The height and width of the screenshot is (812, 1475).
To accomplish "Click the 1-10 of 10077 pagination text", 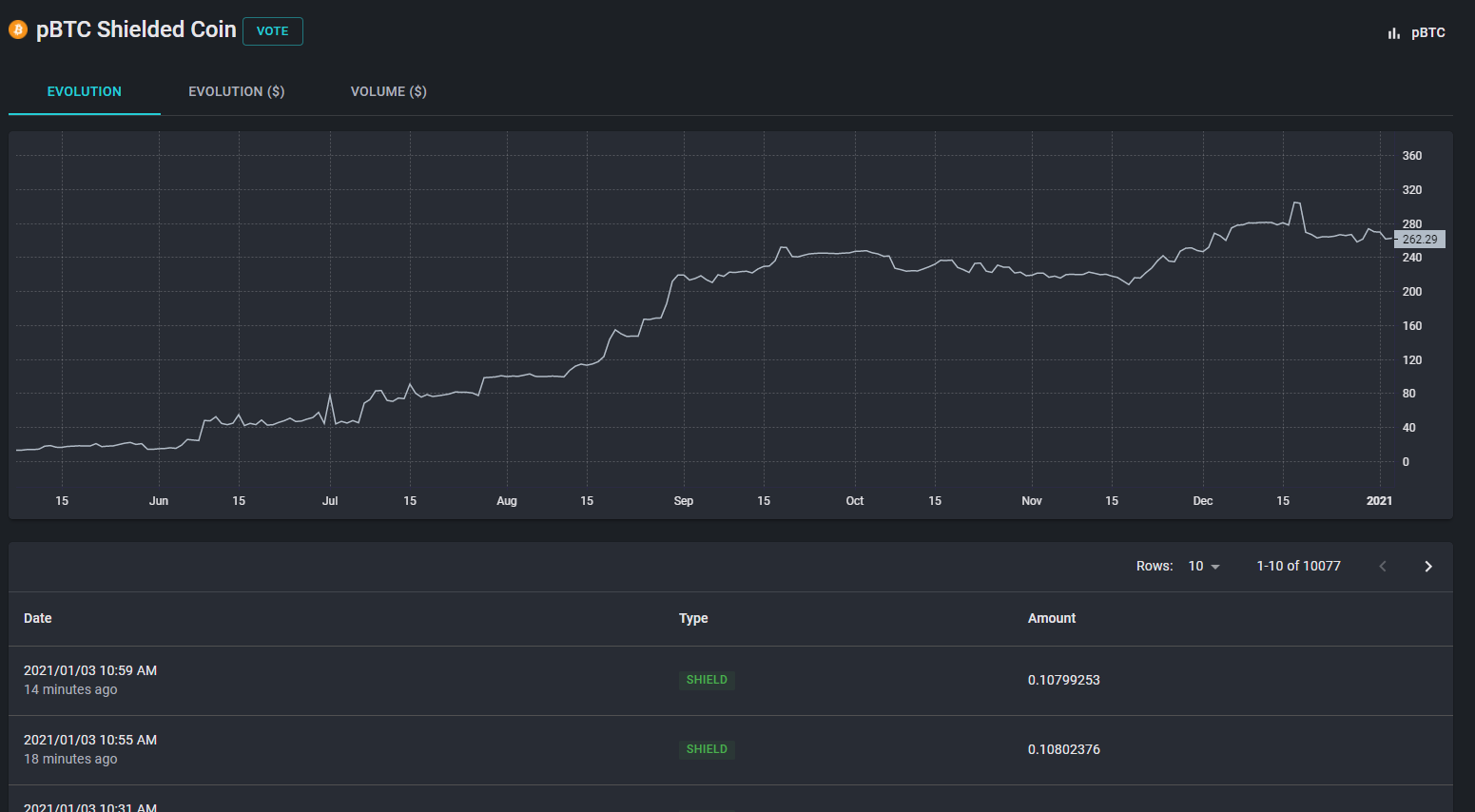I will point(1299,567).
